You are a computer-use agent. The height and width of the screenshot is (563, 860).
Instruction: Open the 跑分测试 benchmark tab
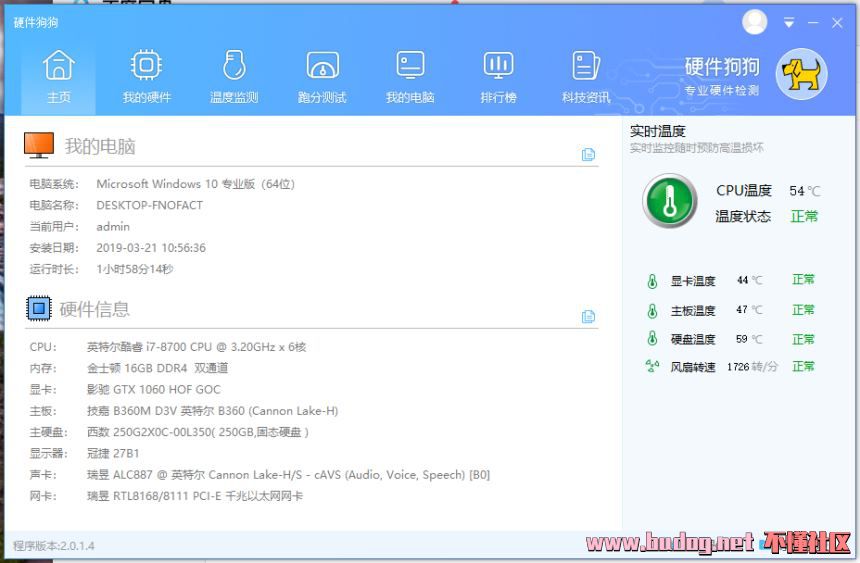pyautogui.click(x=322, y=77)
